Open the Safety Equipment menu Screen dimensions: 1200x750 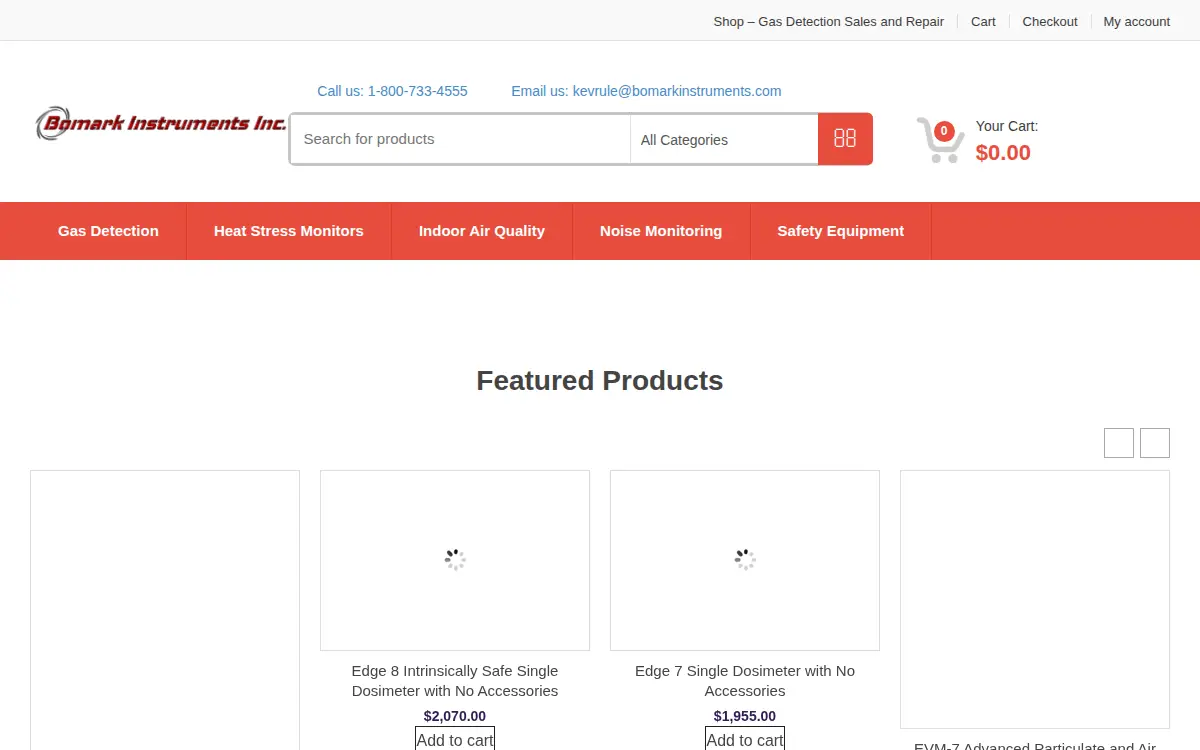841,231
